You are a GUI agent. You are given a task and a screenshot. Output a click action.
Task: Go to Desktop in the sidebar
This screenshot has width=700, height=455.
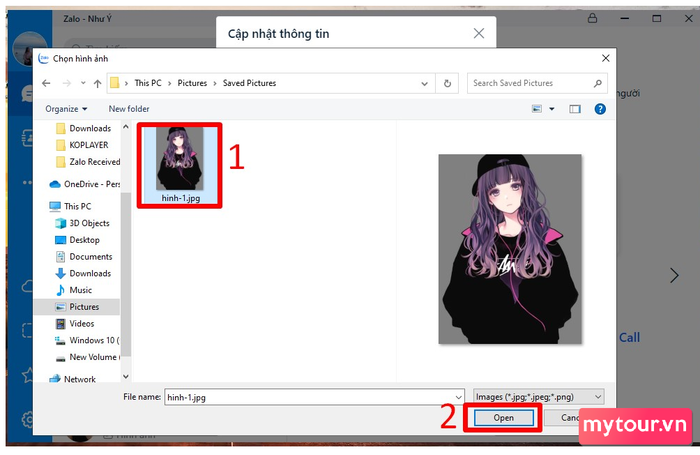77,240
